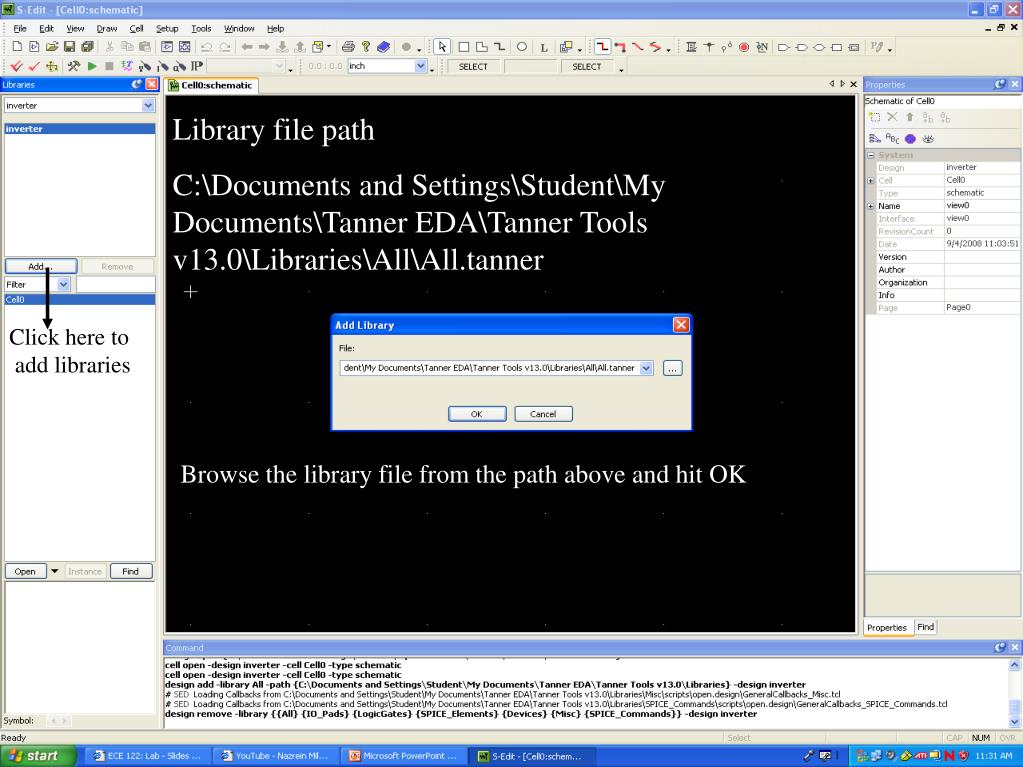Click the question mark help pointer icon
The height and width of the screenshot is (767, 1023).
point(366,47)
